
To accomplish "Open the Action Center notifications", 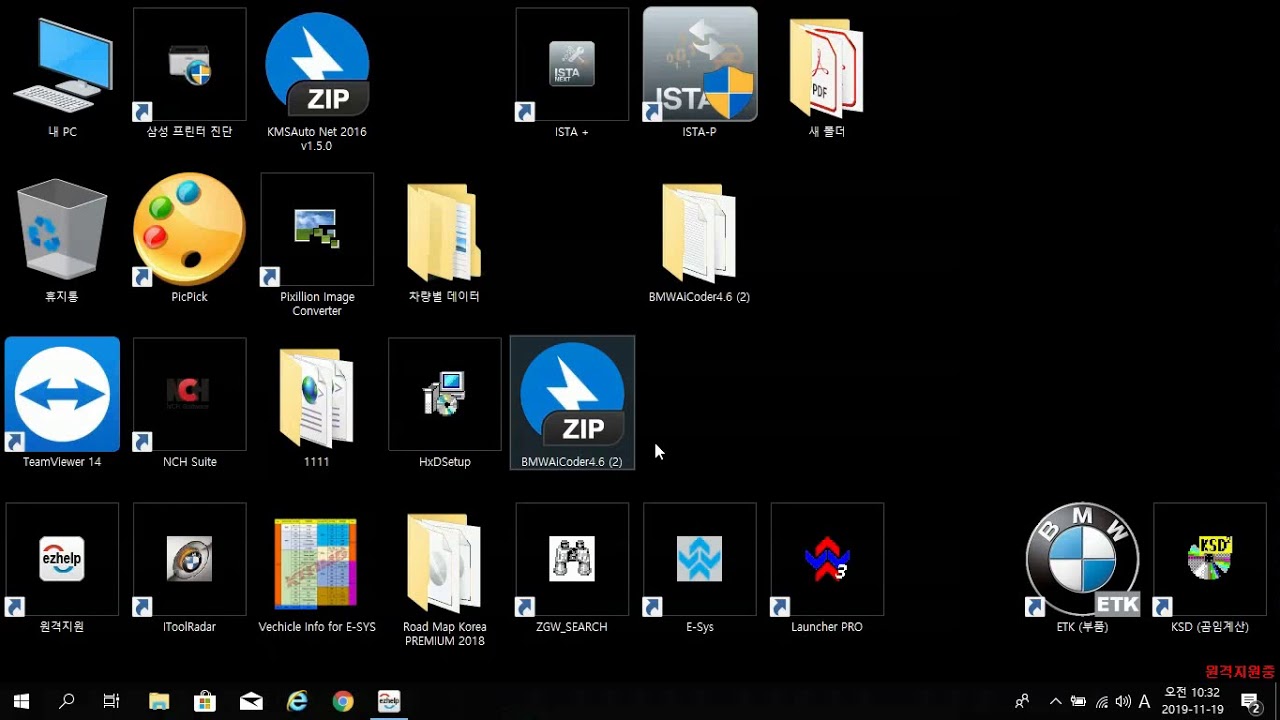I will (1250, 701).
